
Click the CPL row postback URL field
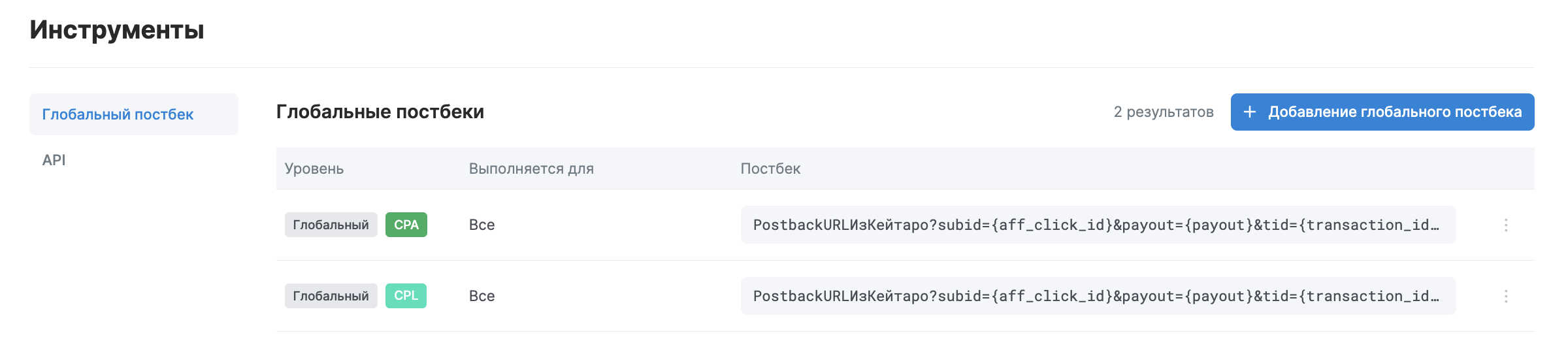pos(1098,297)
